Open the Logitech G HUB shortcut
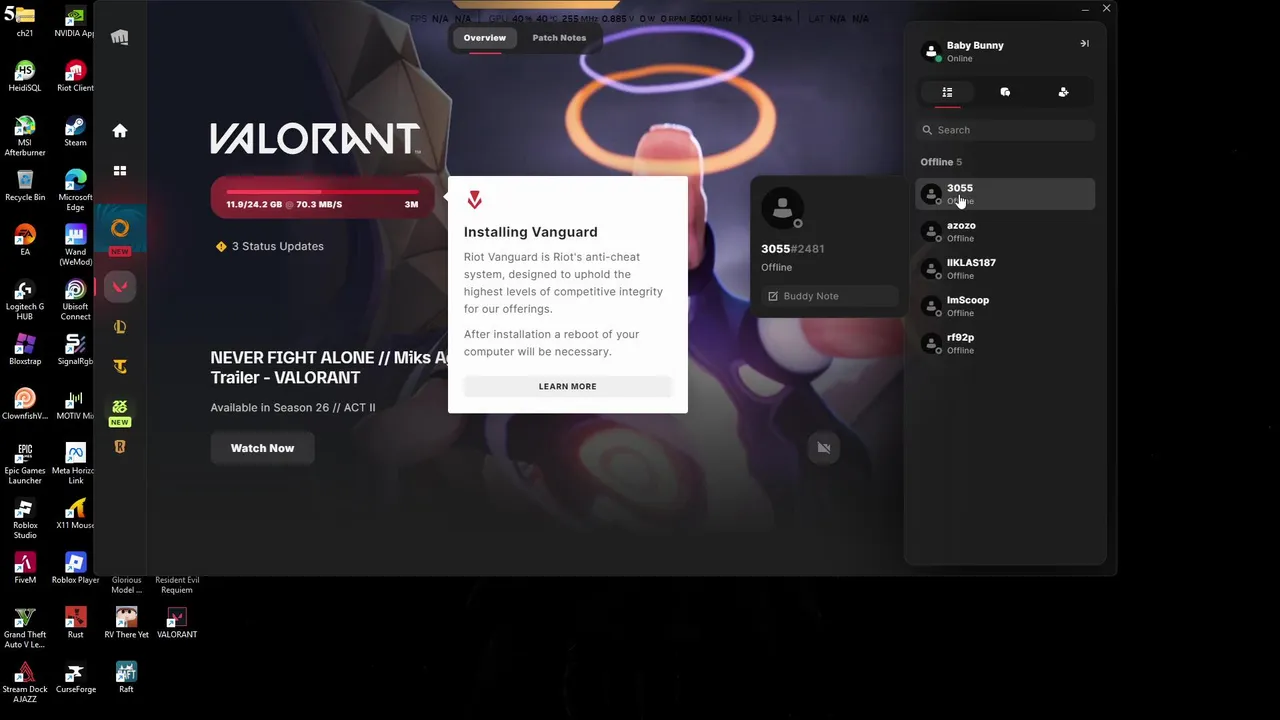The height and width of the screenshot is (720, 1280). 25,300
